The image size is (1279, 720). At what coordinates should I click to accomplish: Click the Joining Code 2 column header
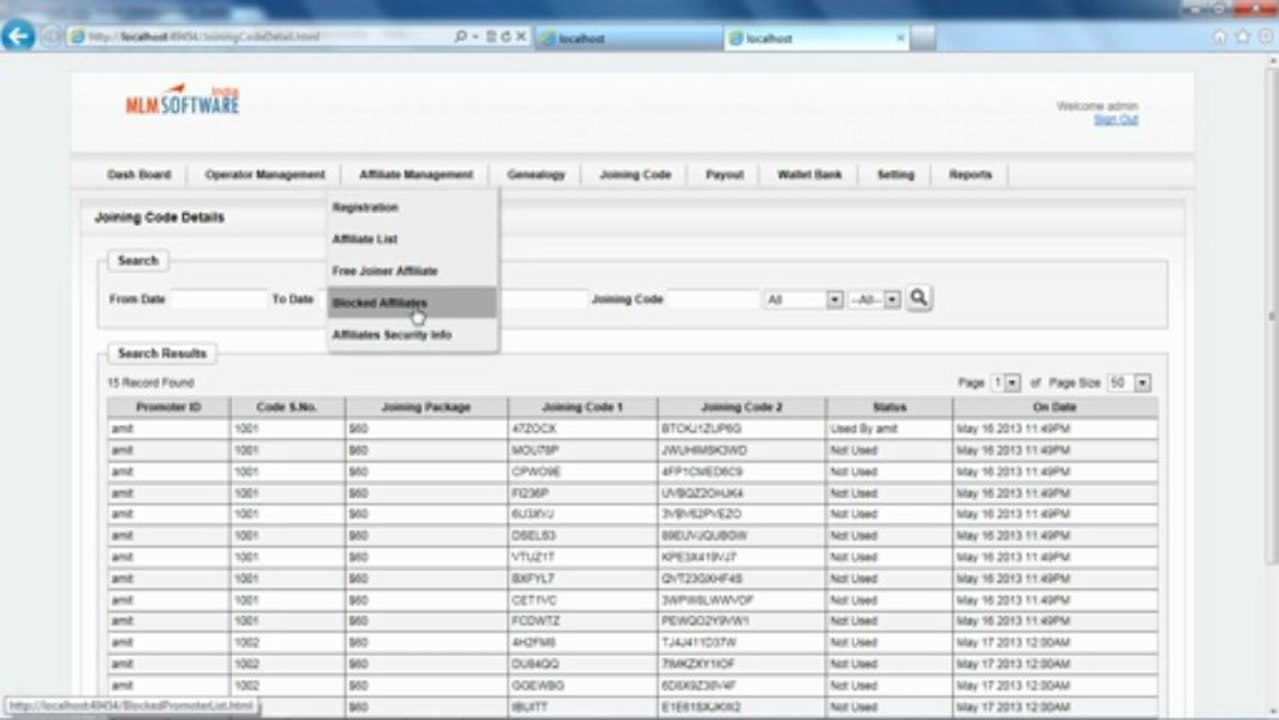pyautogui.click(x=741, y=407)
